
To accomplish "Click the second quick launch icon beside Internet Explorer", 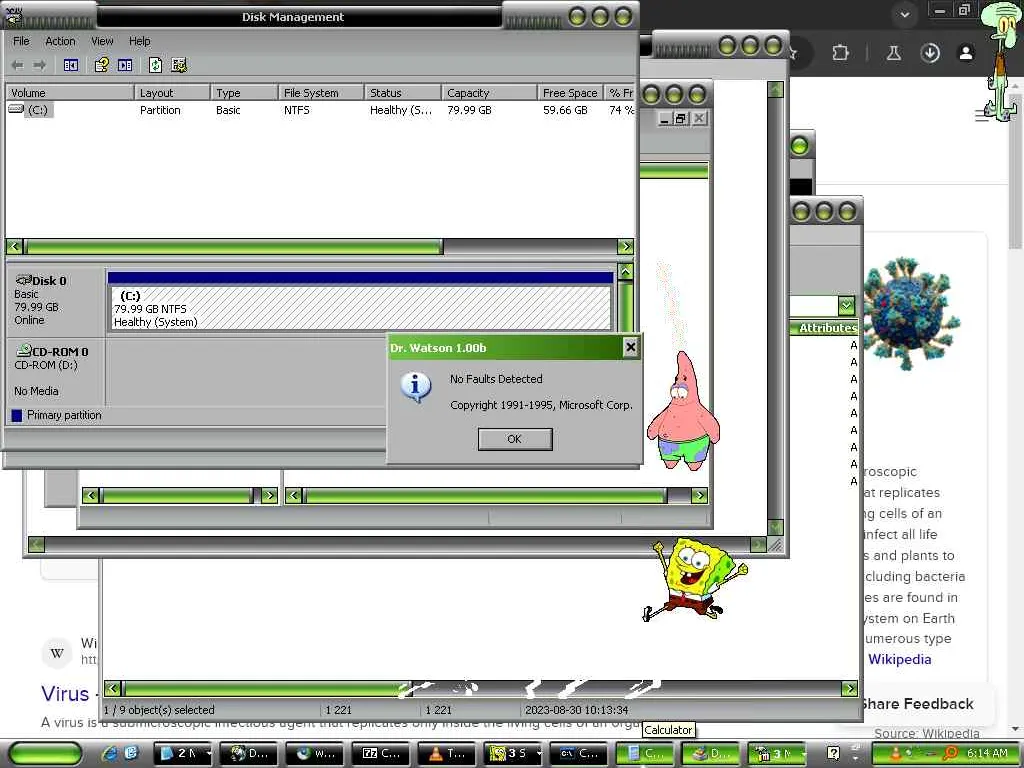I will pyautogui.click(x=131, y=753).
